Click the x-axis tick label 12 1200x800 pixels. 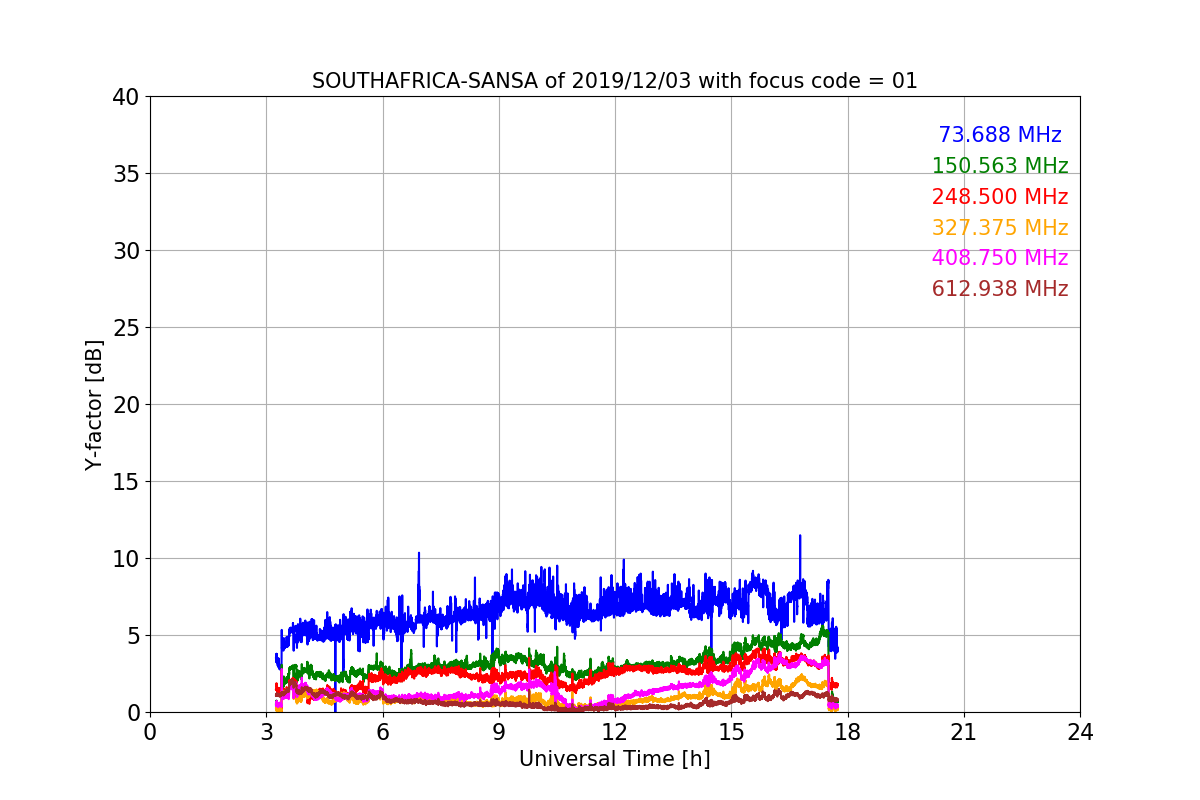point(615,732)
